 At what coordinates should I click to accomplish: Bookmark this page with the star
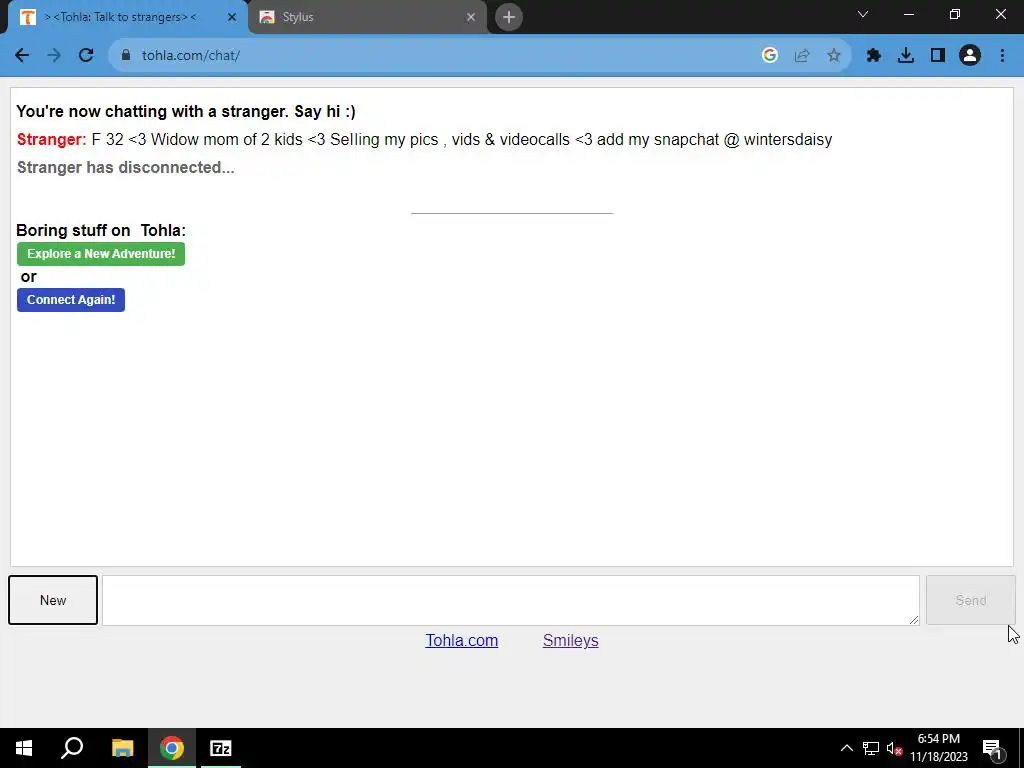click(834, 56)
